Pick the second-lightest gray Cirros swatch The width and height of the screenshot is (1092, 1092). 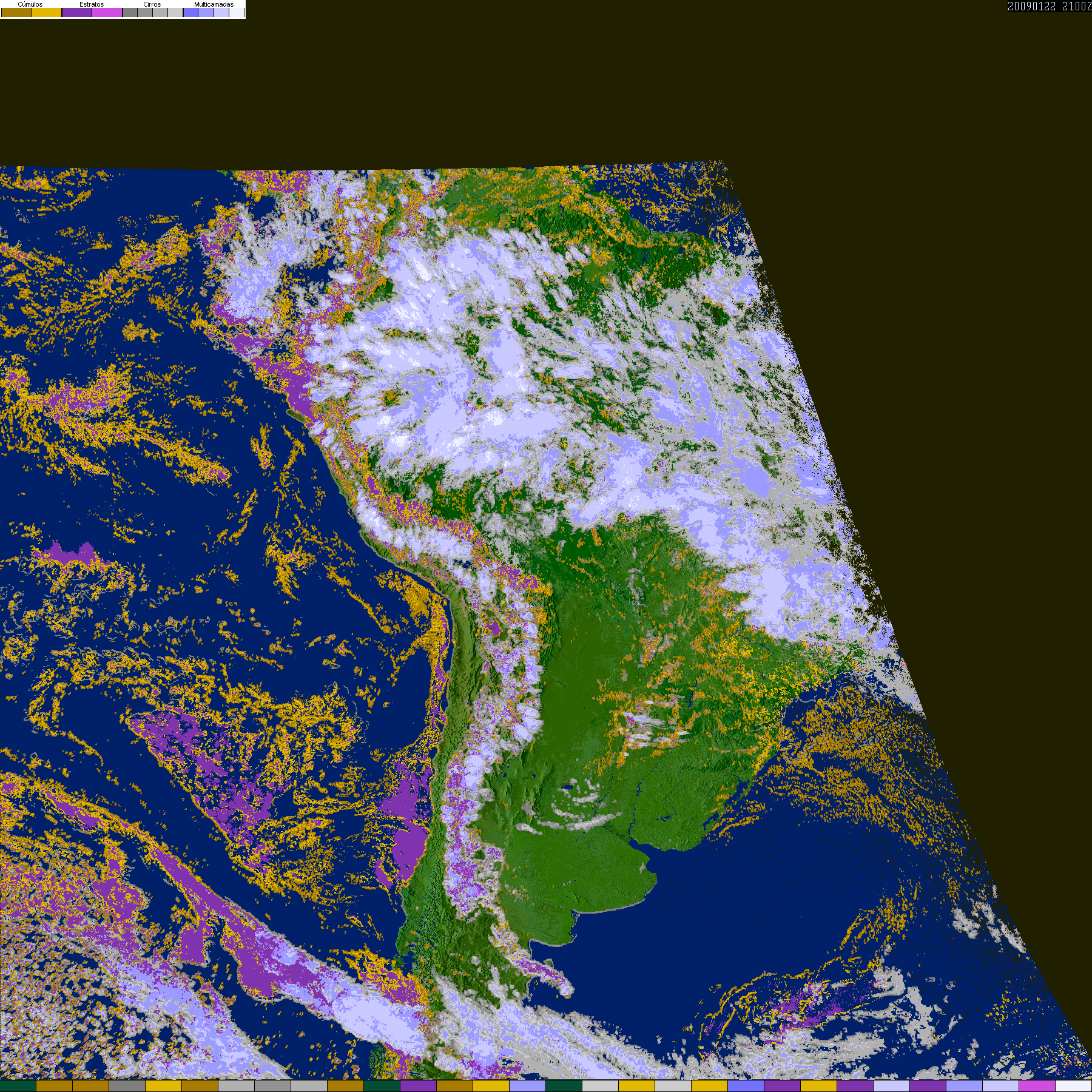point(160,12)
